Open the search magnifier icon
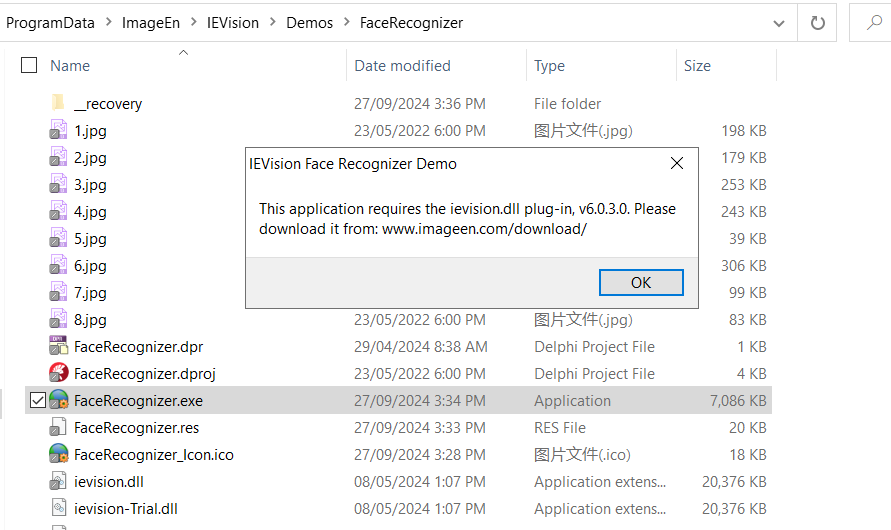Image resolution: width=891 pixels, height=530 pixels. [873, 23]
